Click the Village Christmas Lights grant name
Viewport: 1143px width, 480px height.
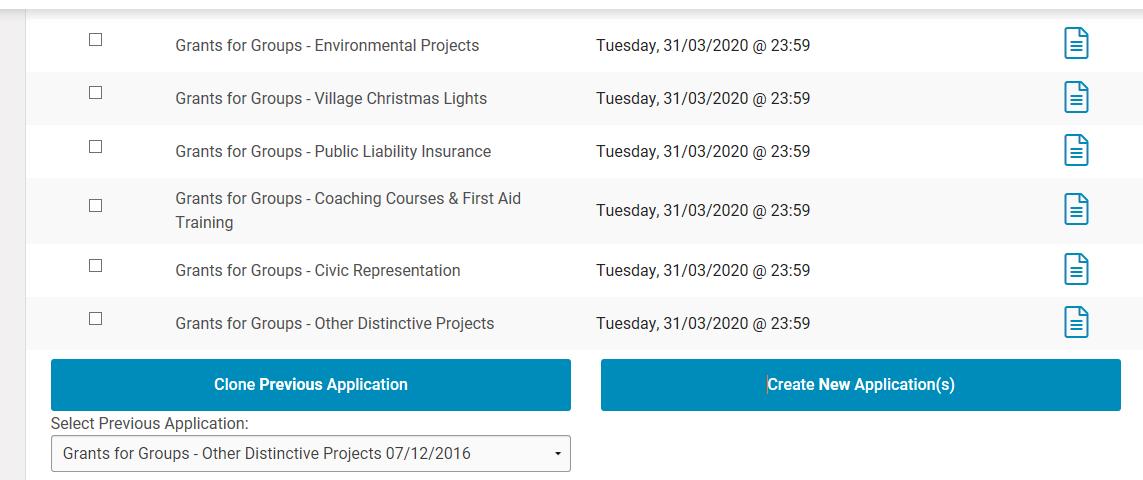[331, 99]
